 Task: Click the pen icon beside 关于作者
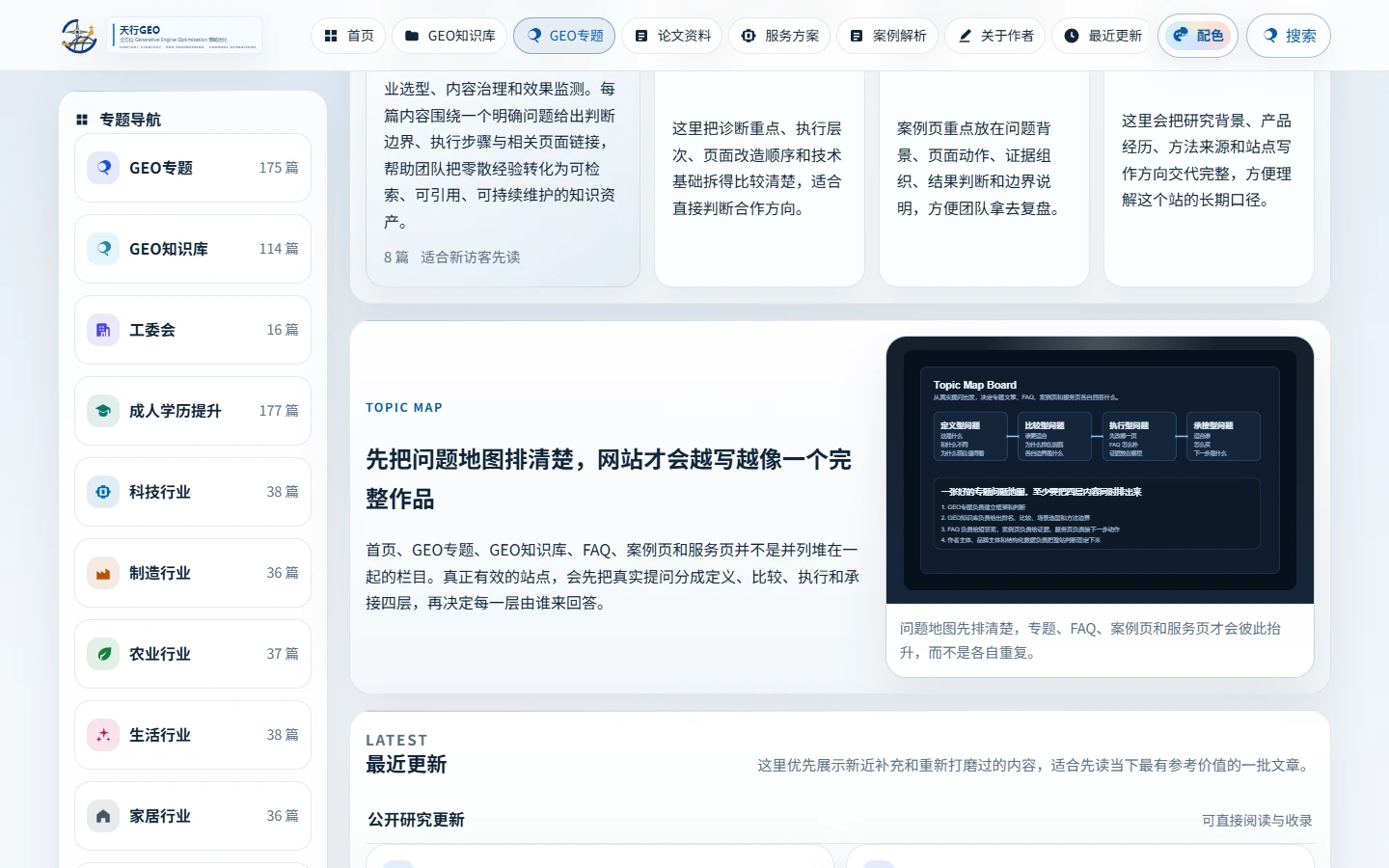965,36
